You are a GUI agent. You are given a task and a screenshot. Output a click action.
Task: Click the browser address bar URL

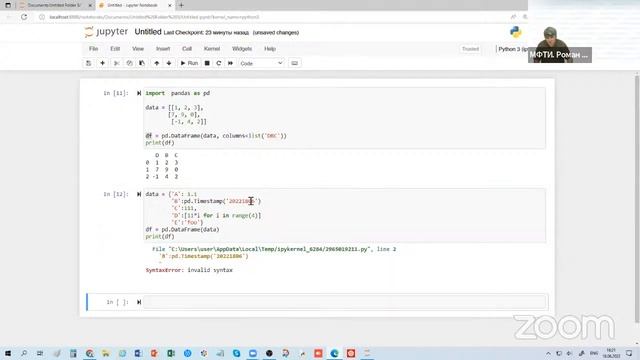(154, 17)
